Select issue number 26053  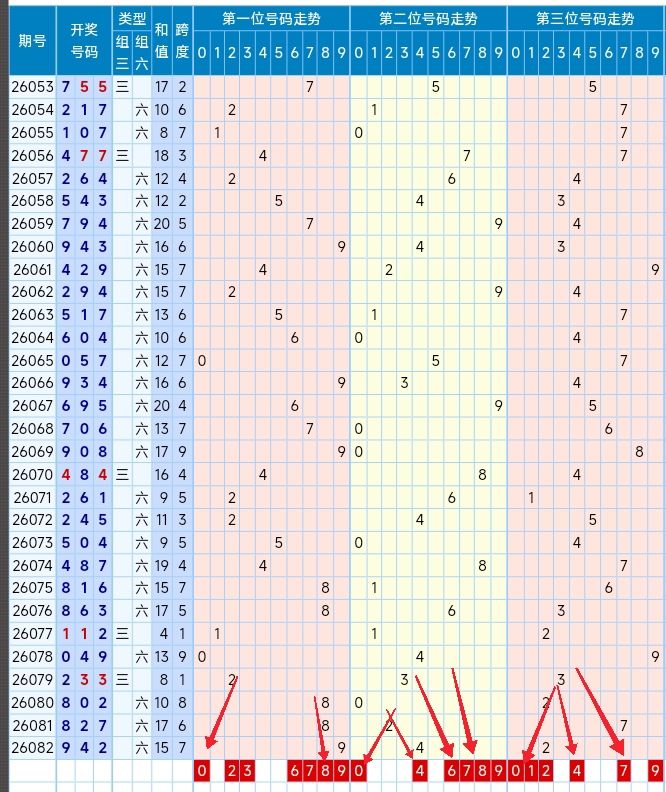[x=32, y=87]
